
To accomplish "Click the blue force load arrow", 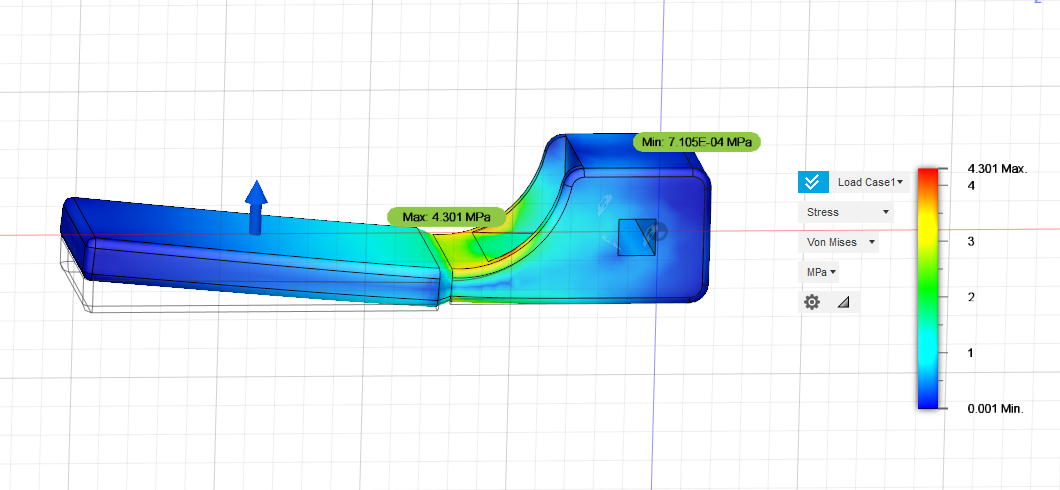I will pyautogui.click(x=256, y=207).
